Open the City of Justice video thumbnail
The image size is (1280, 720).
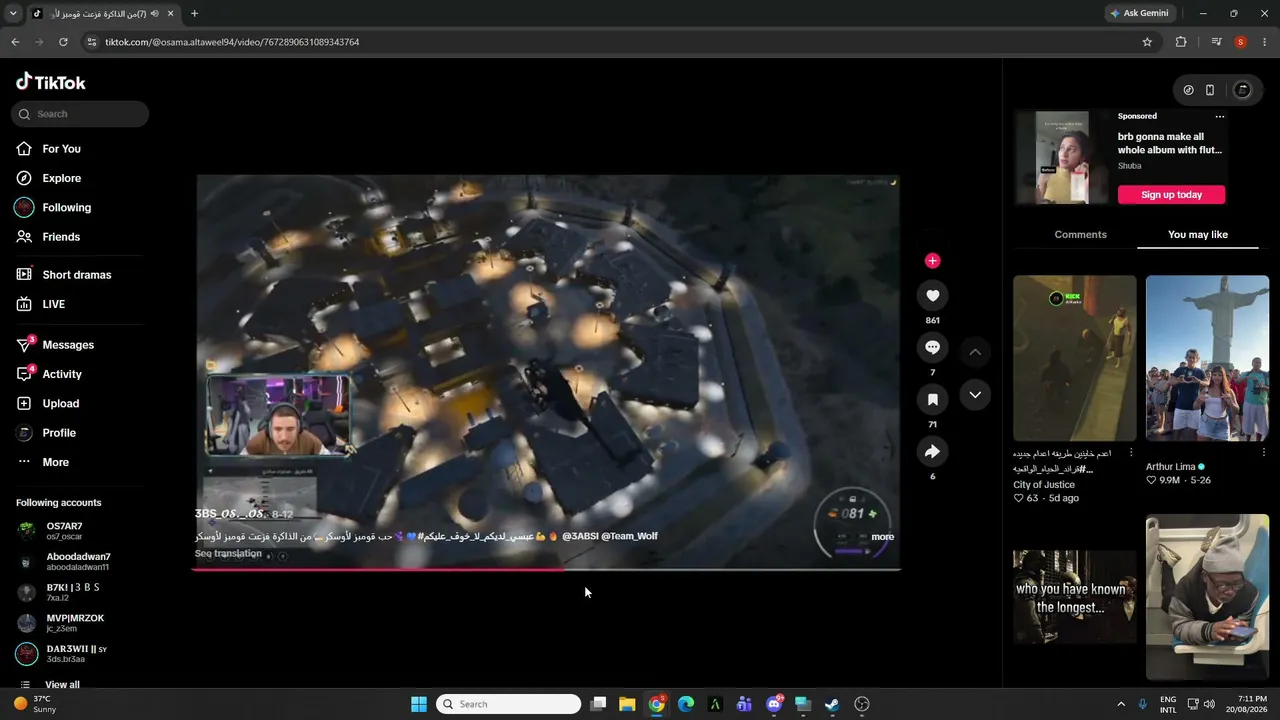[x=1075, y=358]
